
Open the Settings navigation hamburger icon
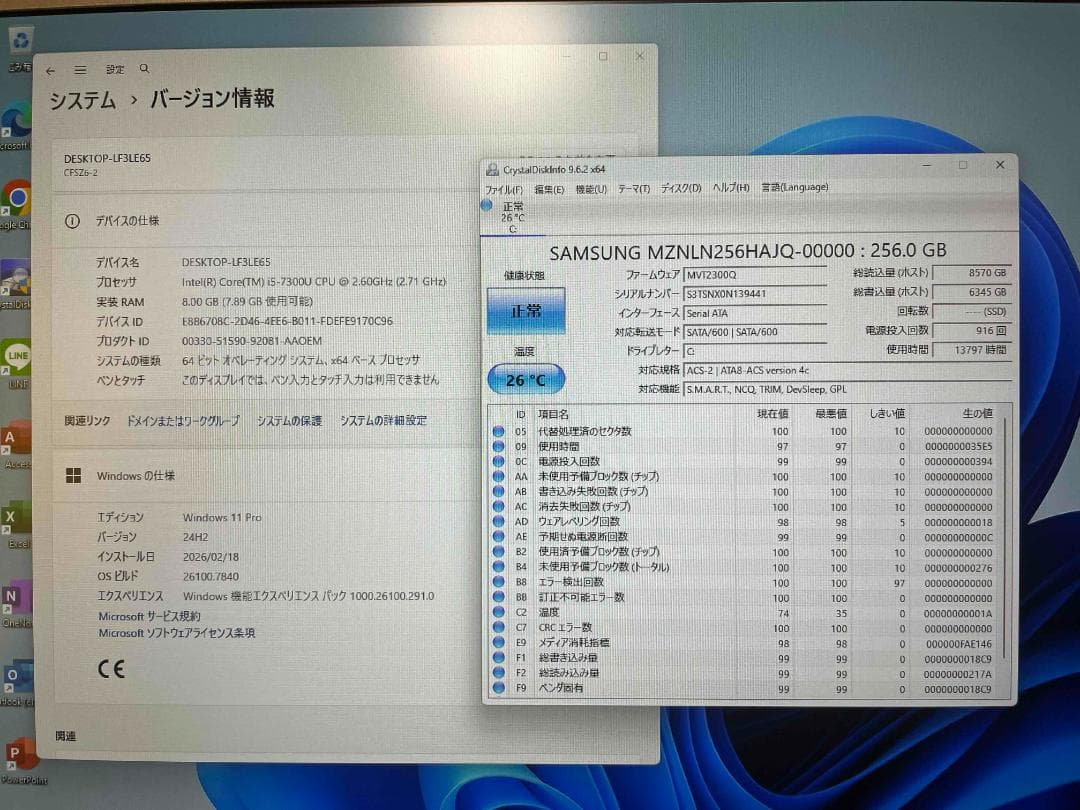tap(80, 69)
